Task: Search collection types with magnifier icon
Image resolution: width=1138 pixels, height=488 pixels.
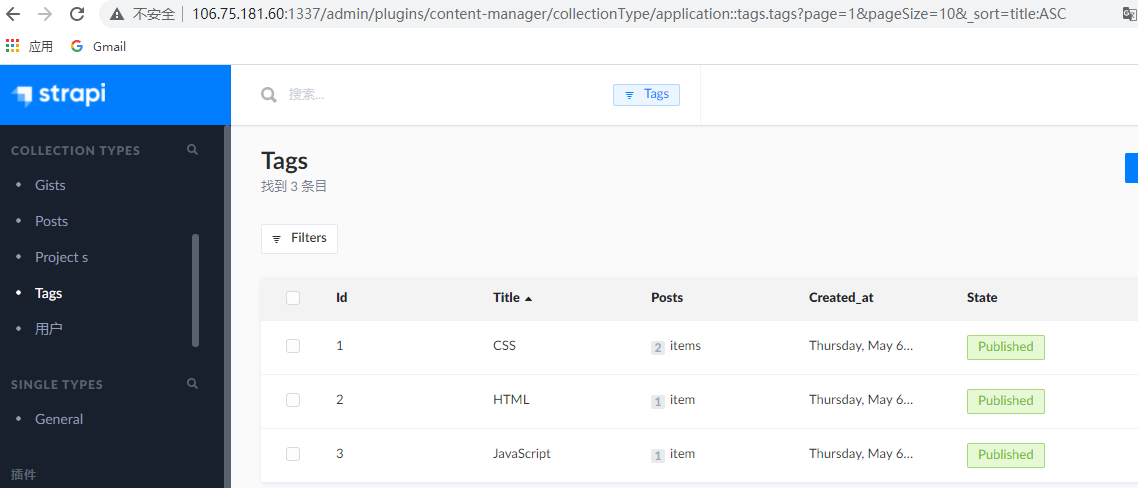Action: point(192,150)
